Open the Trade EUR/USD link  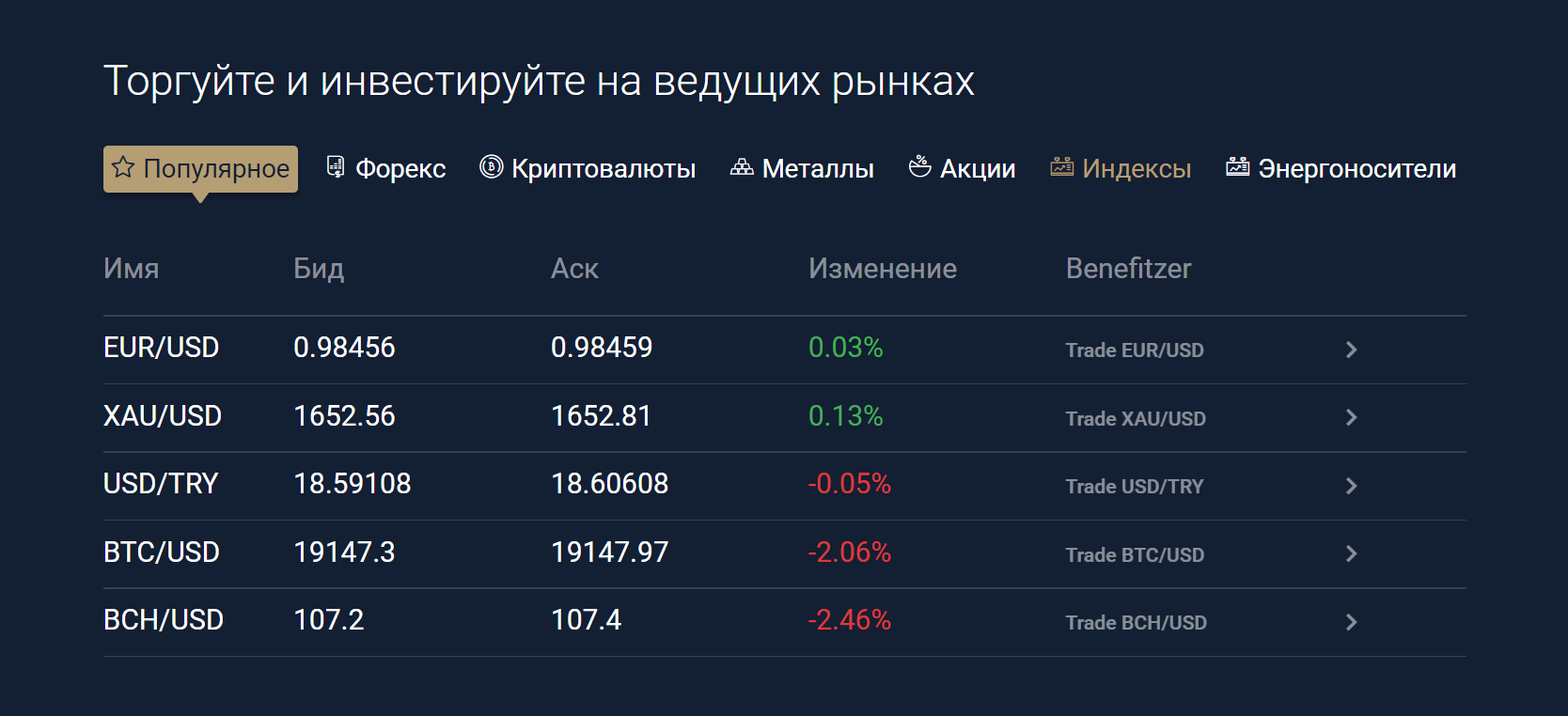click(1135, 350)
